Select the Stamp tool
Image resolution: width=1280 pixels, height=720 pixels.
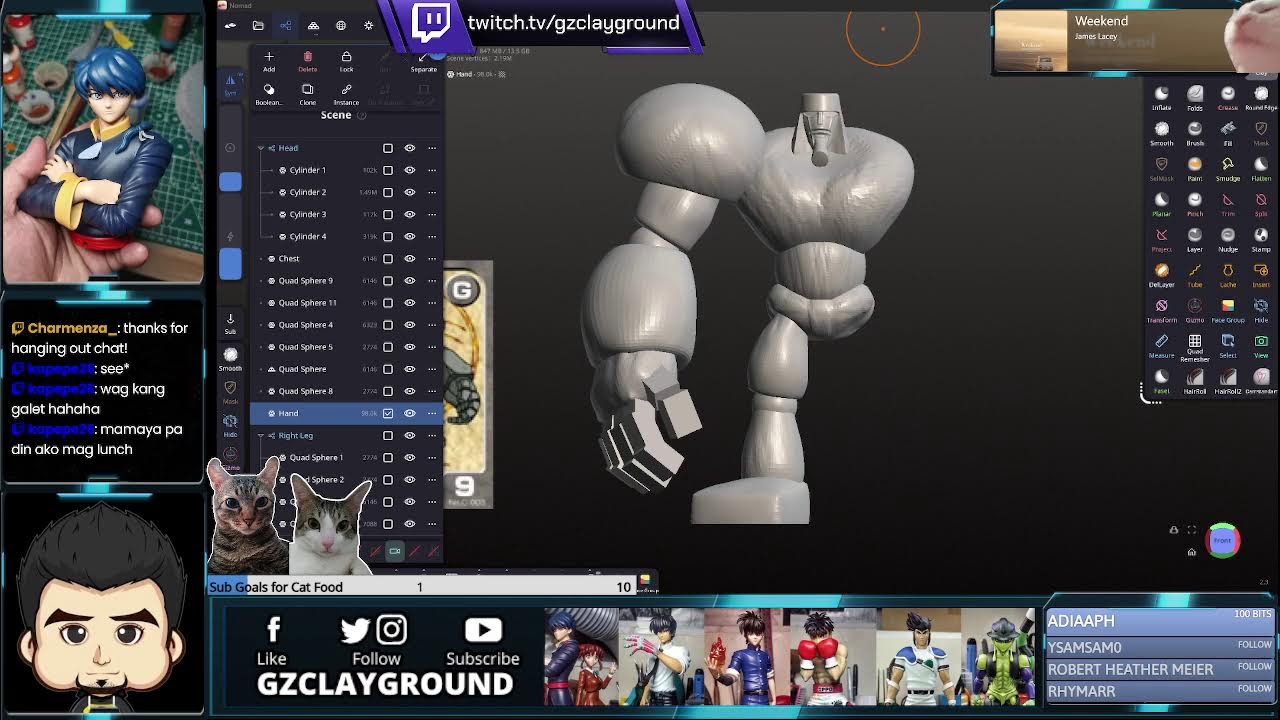tap(1261, 239)
